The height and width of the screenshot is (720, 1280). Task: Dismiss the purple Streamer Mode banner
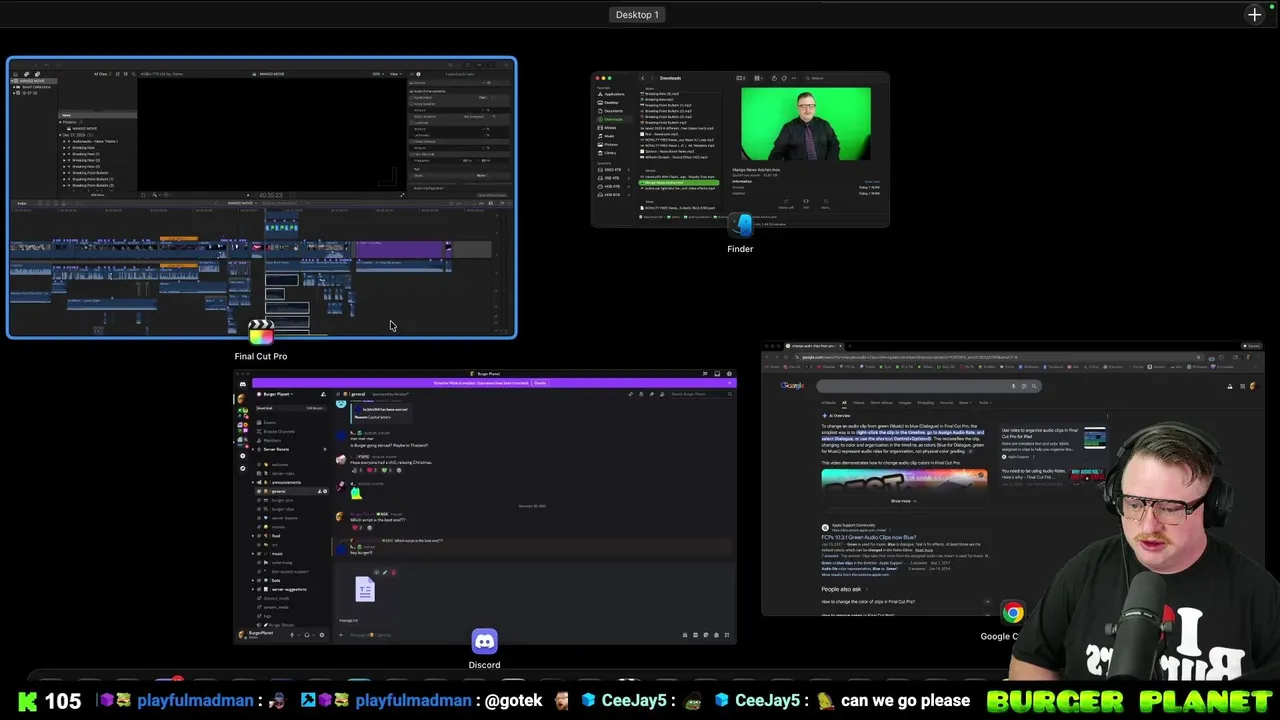[730, 383]
